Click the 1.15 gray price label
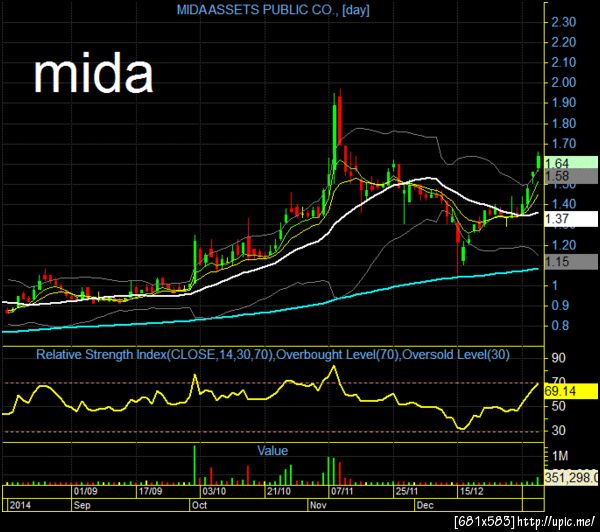 pyautogui.click(x=571, y=262)
